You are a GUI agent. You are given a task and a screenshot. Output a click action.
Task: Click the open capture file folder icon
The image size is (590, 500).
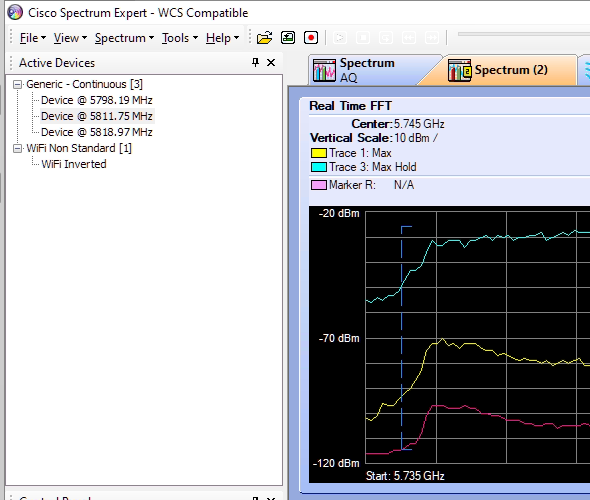point(265,38)
